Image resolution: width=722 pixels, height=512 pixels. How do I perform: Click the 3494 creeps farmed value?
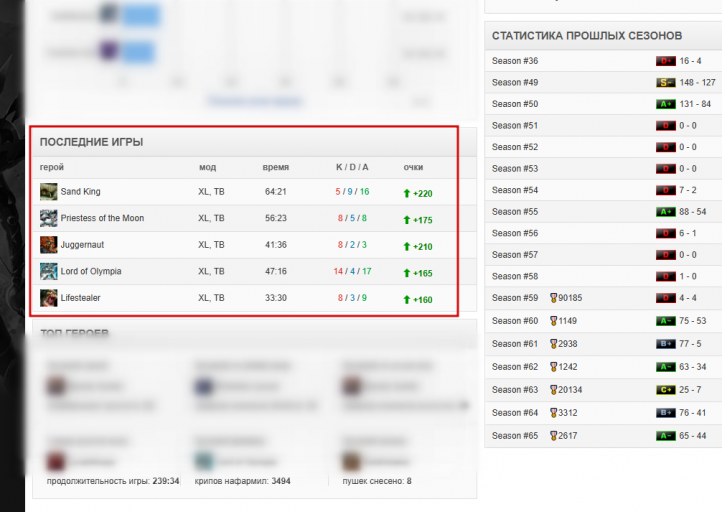click(x=281, y=481)
